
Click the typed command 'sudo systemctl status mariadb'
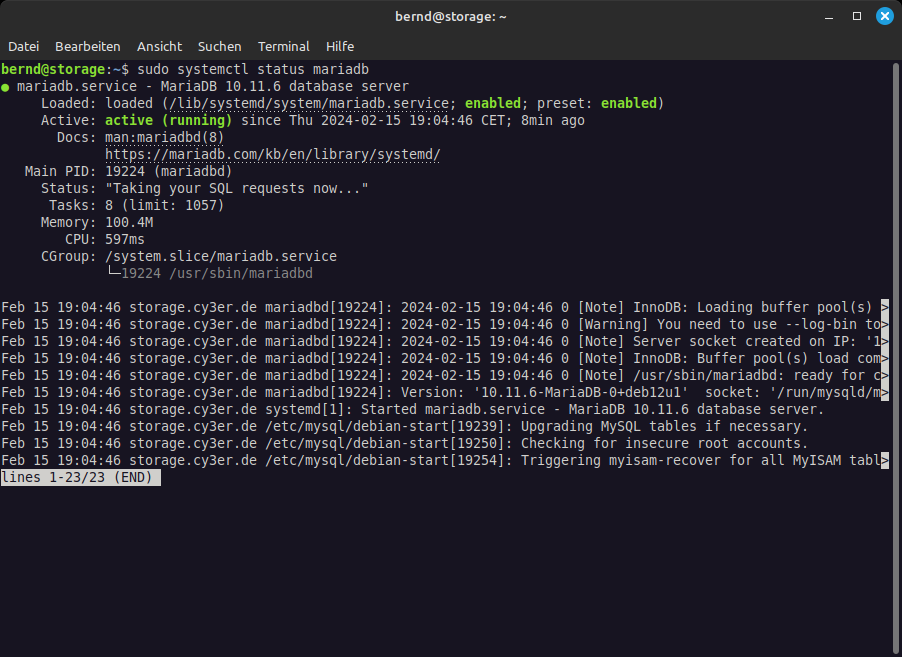pyautogui.click(x=253, y=70)
